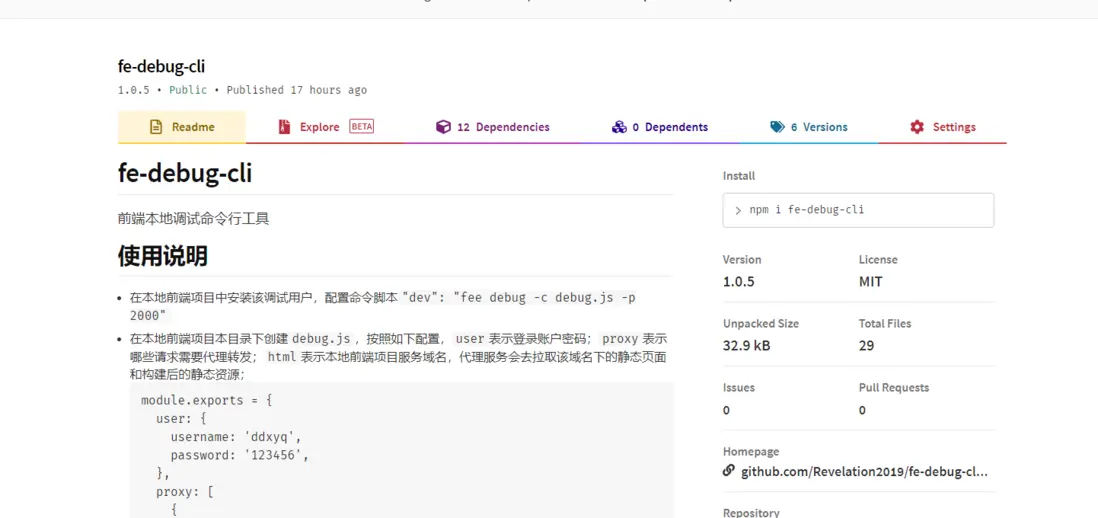Go to the Settings tab

click(943, 127)
